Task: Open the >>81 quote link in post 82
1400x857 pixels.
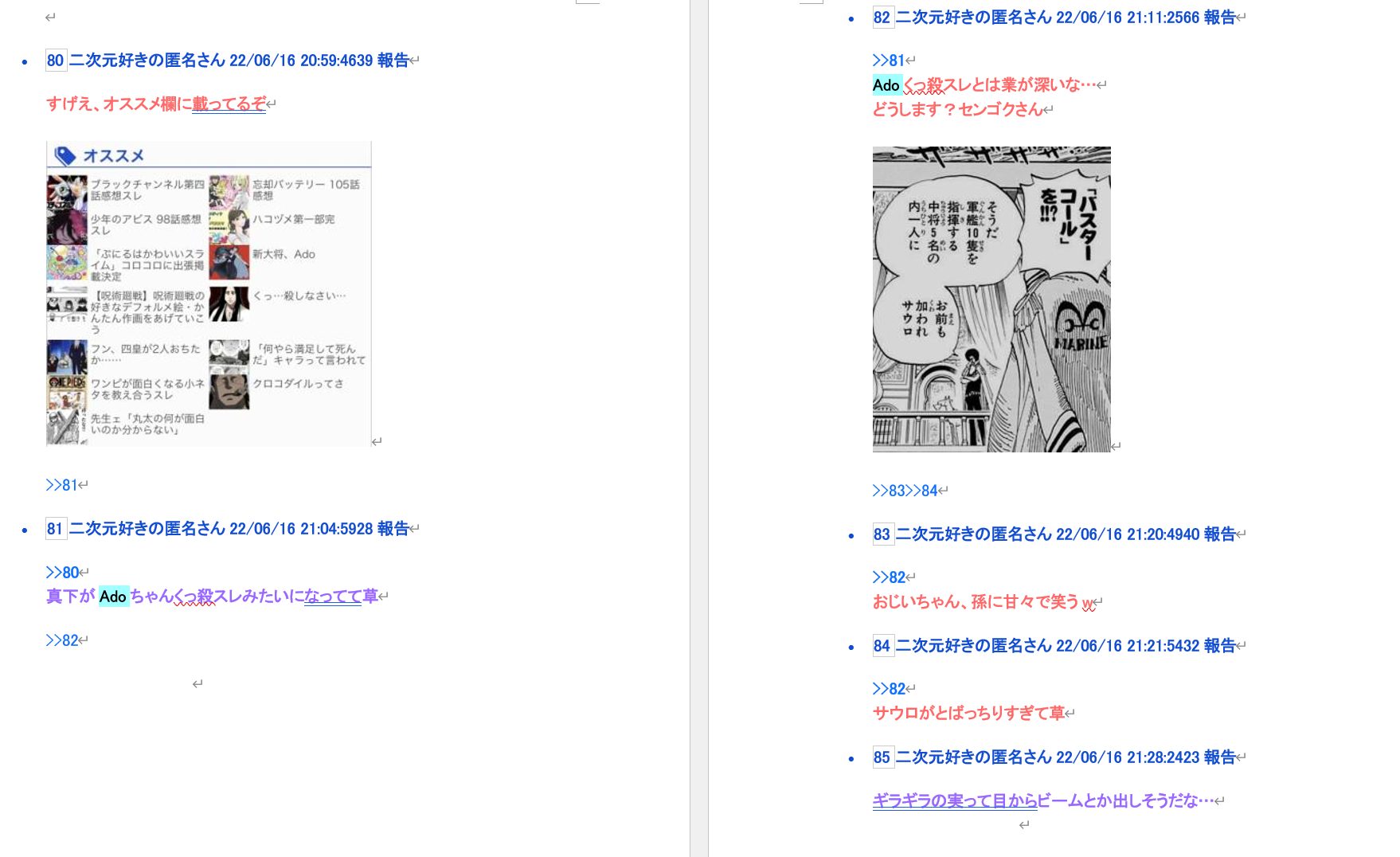Action: pos(889,61)
